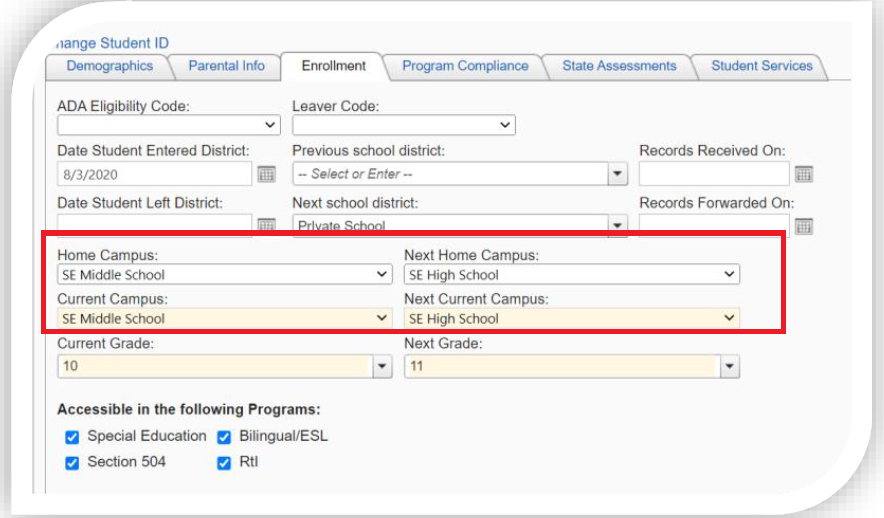
Task: Open calendar for Date Student Left District
Action: (x=266, y=227)
